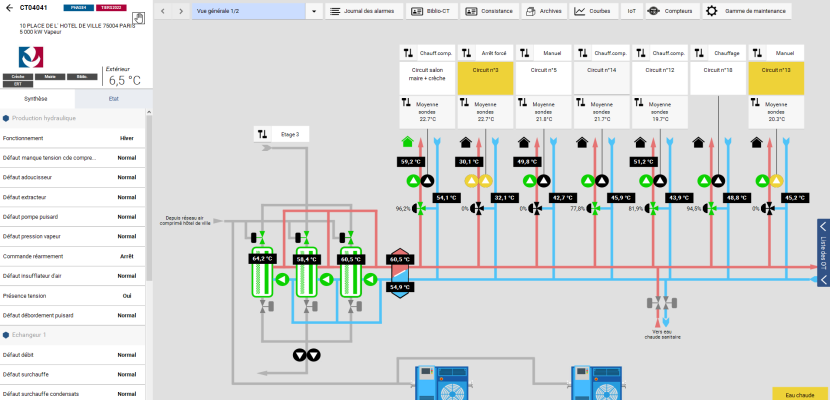Image resolution: width=830 pixels, height=400 pixels.
Task: Select the Commande réarmement row
Action: point(73,256)
